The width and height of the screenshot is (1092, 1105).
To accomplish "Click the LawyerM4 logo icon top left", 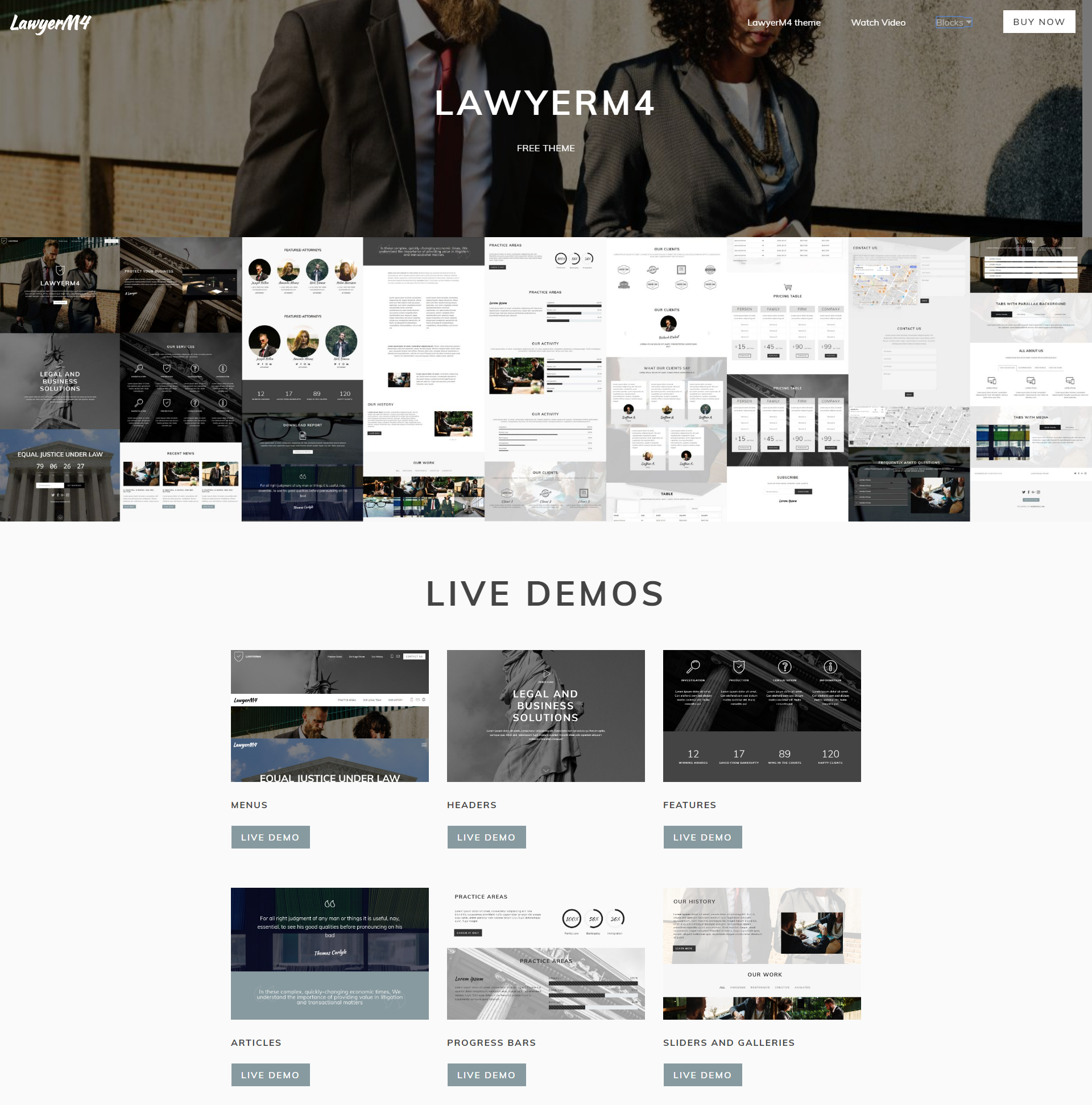I will [x=51, y=22].
